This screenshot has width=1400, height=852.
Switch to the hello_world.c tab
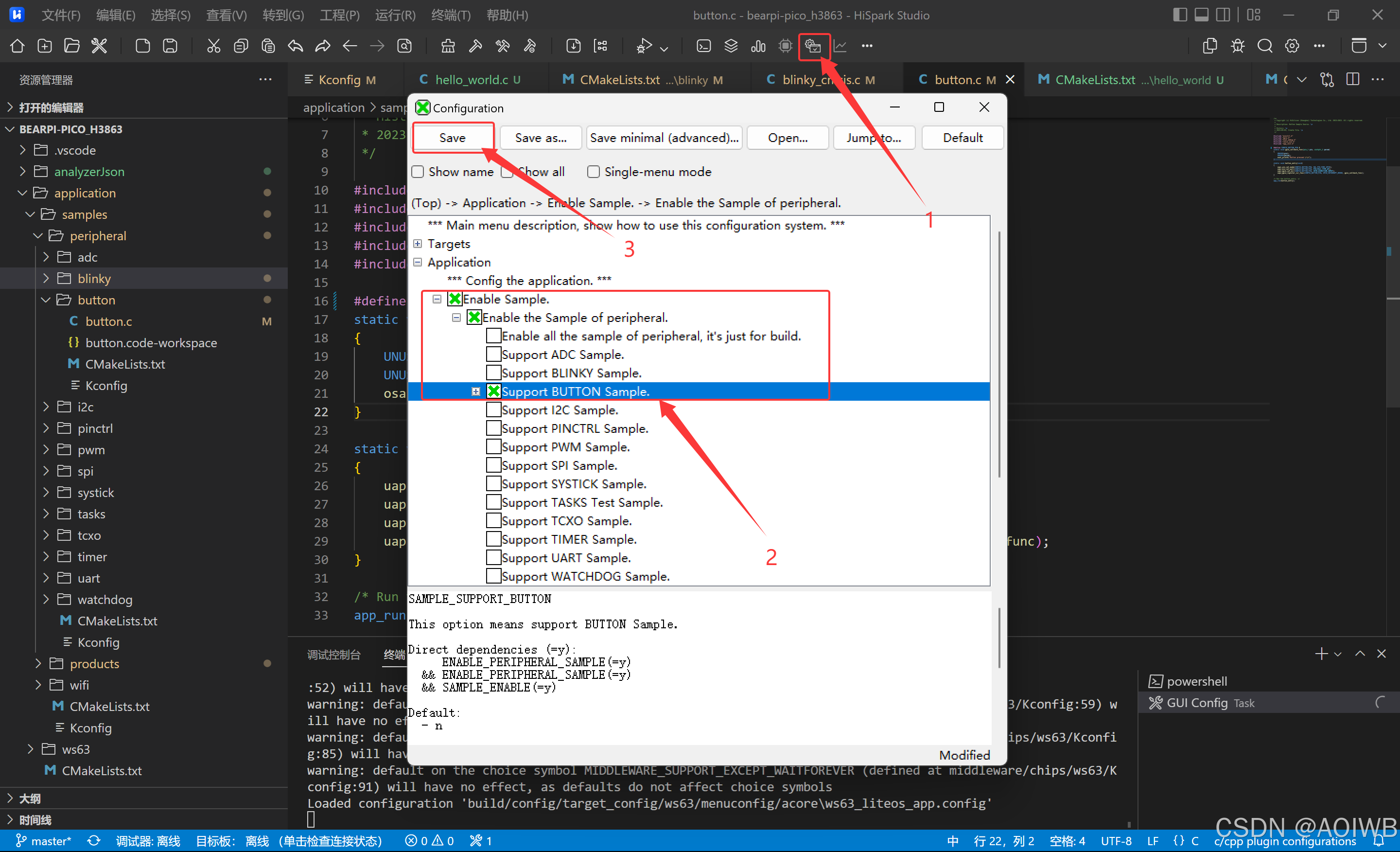tap(471, 80)
